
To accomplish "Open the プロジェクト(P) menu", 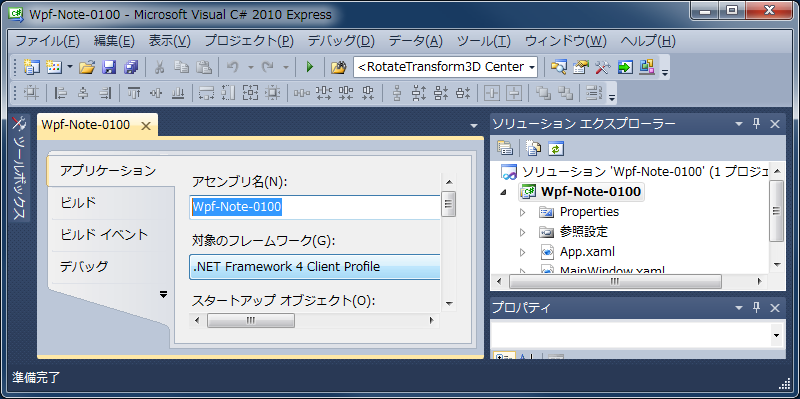I will (249, 41).
